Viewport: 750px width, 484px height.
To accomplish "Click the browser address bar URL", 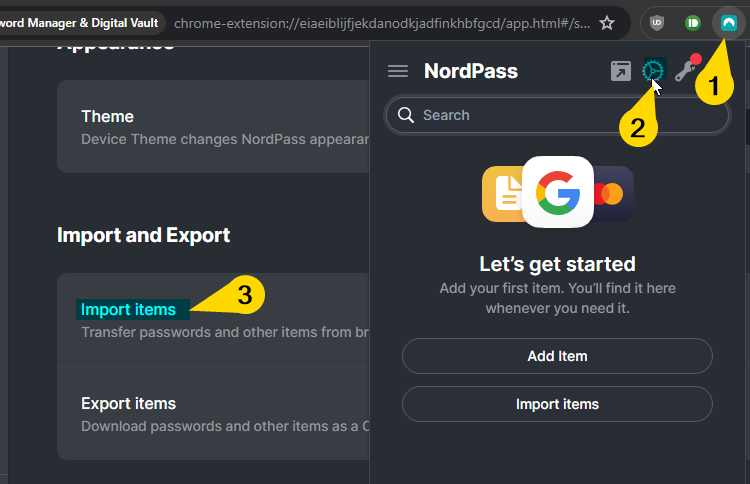I will [382, 23].
